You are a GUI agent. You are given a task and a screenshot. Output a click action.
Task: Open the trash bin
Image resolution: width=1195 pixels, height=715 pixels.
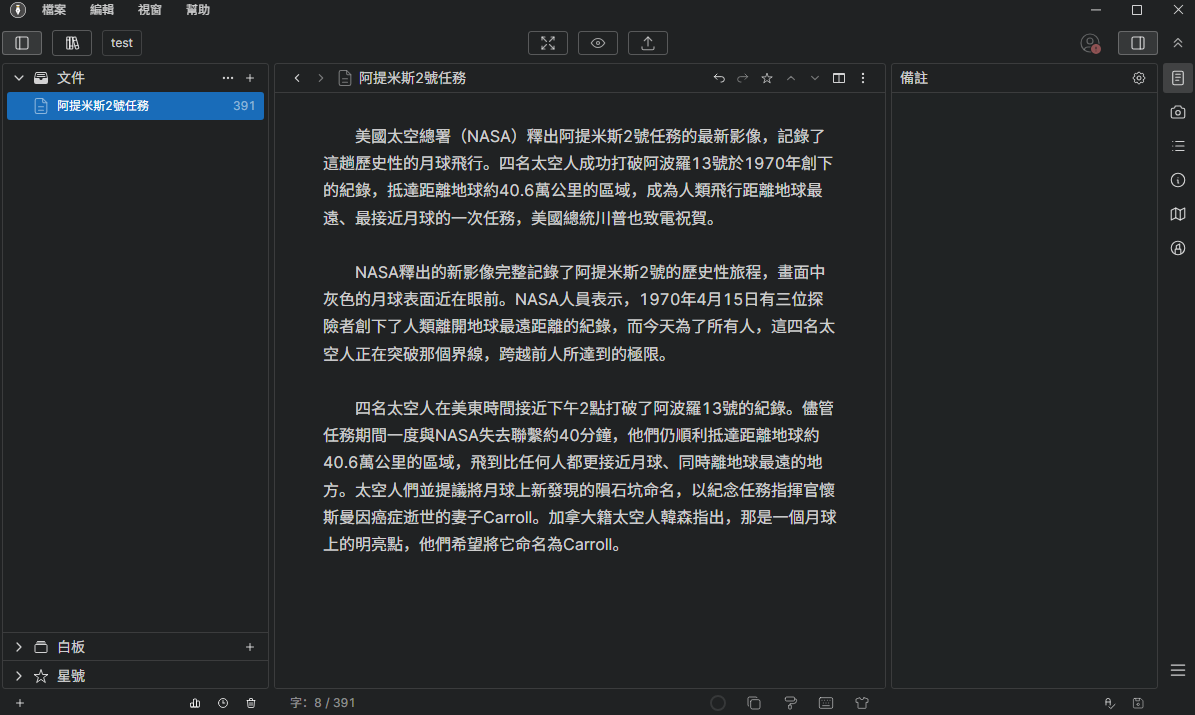(251, 703)
